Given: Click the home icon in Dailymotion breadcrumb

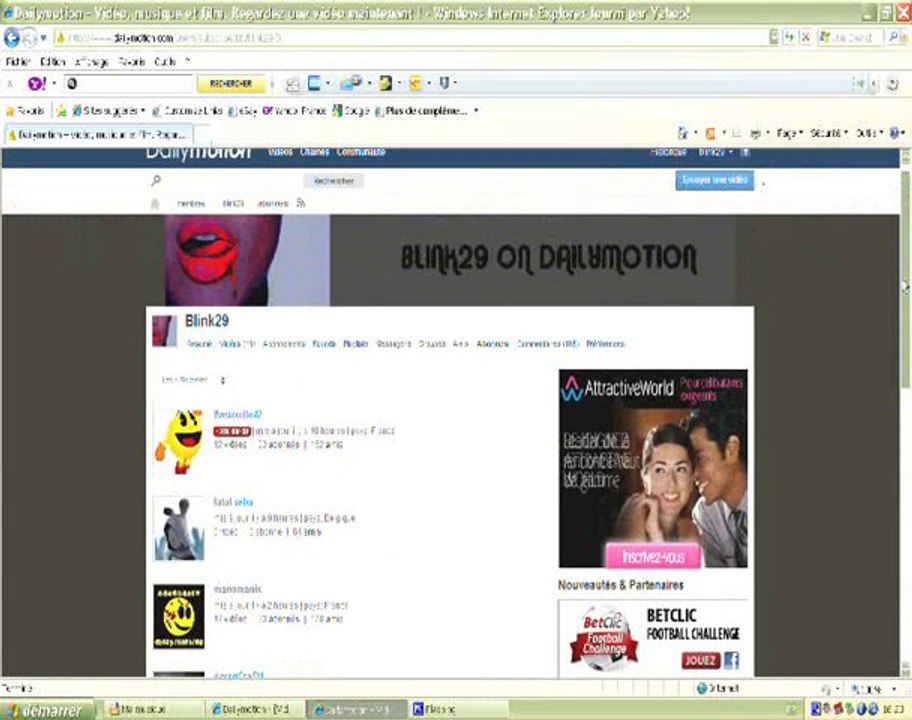Looking at the screenshot, I should tap(155, 204).
